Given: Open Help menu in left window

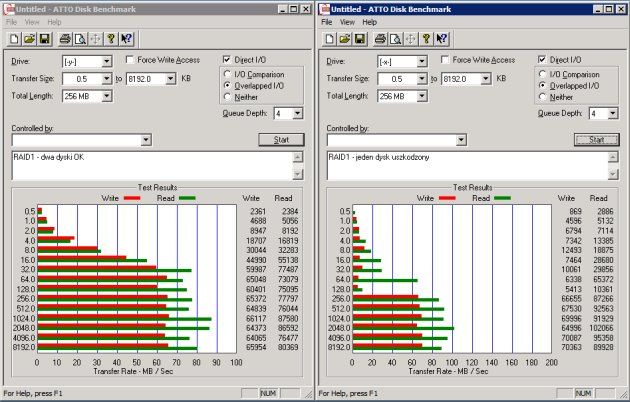Looking at the screenshot, I should pos(54,22).
